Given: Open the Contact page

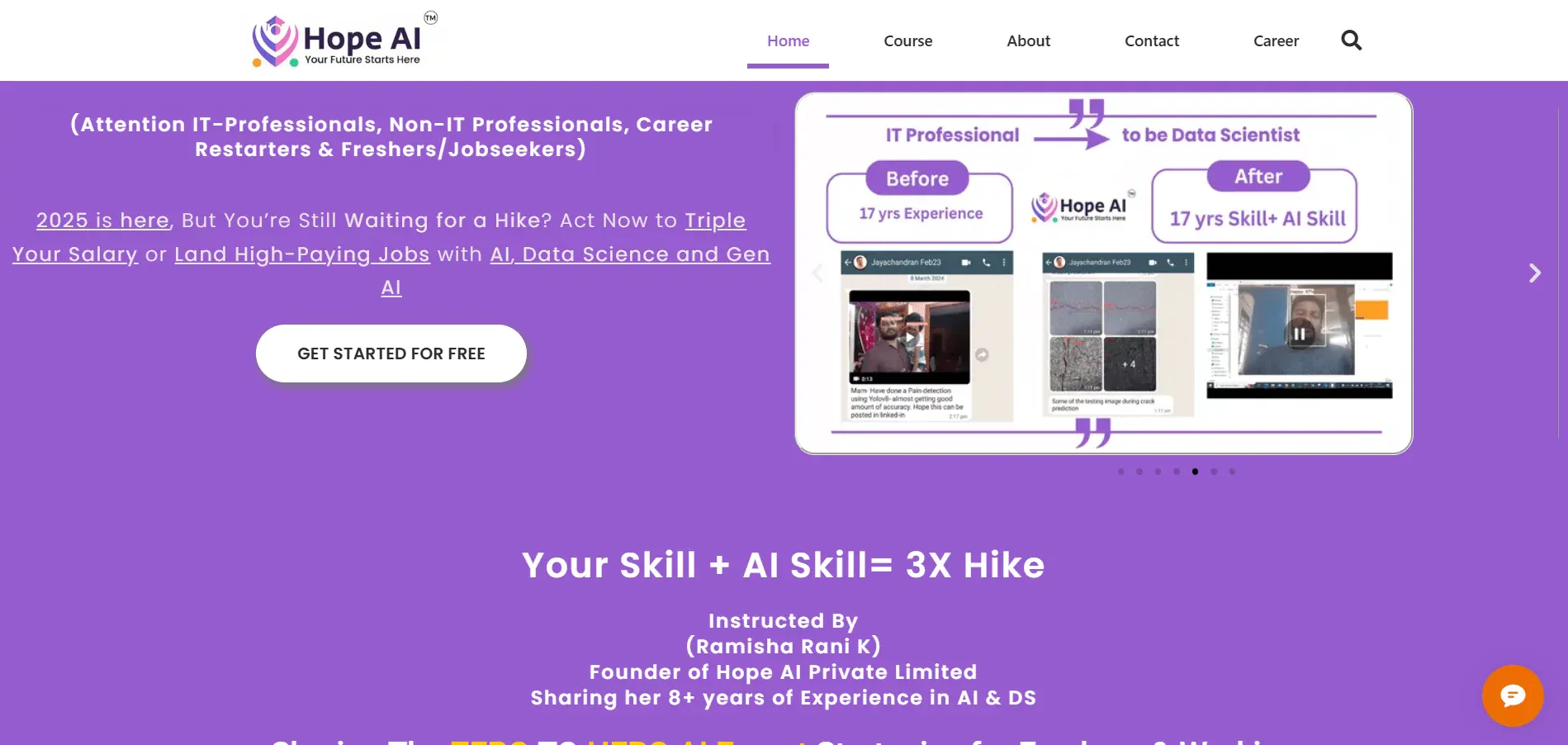Looking at the screenshot, I should 1151,40.
